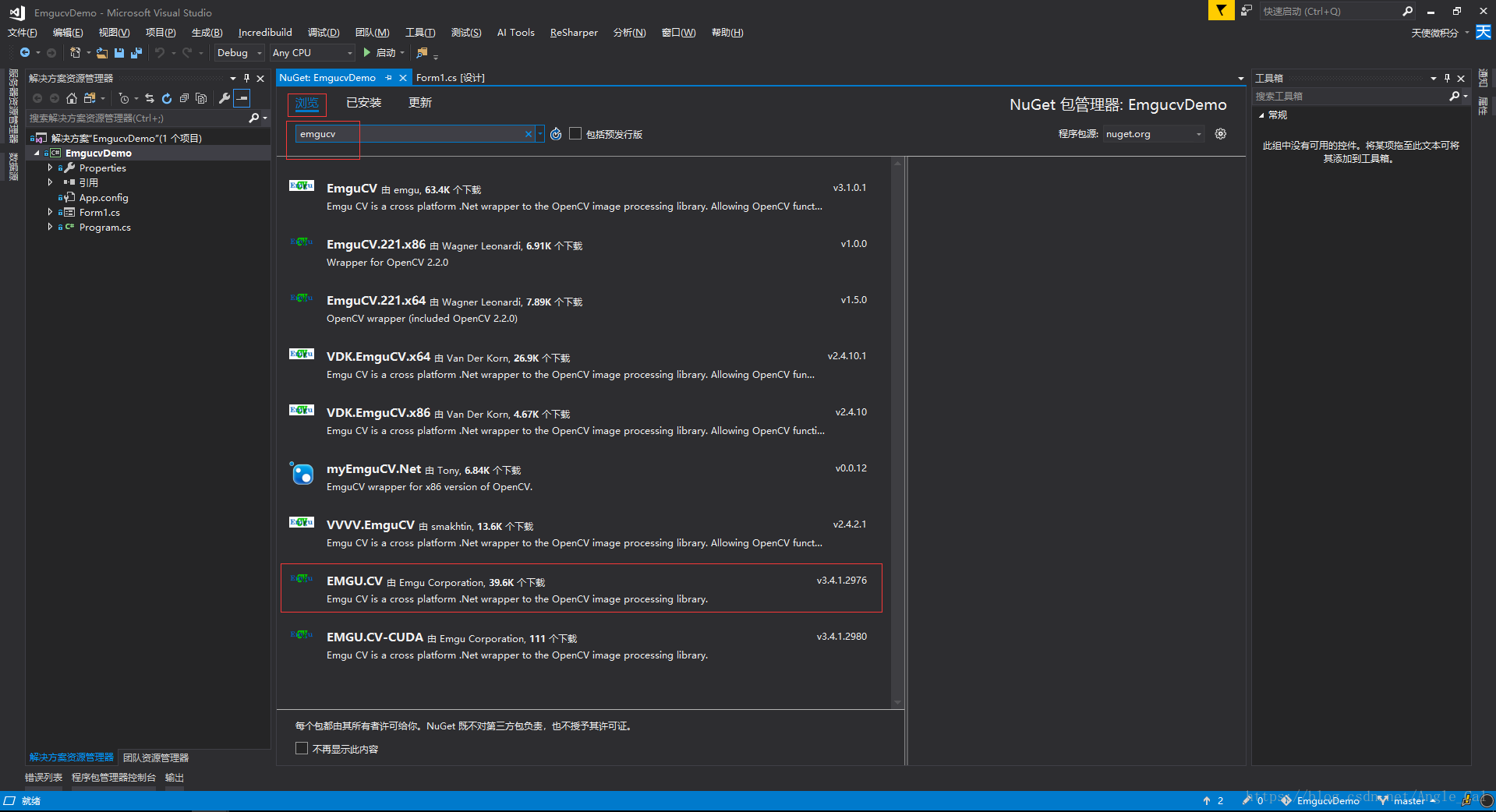
Task: Open the Any CPU platform dropdown
Action: click(x=313, y=52)
